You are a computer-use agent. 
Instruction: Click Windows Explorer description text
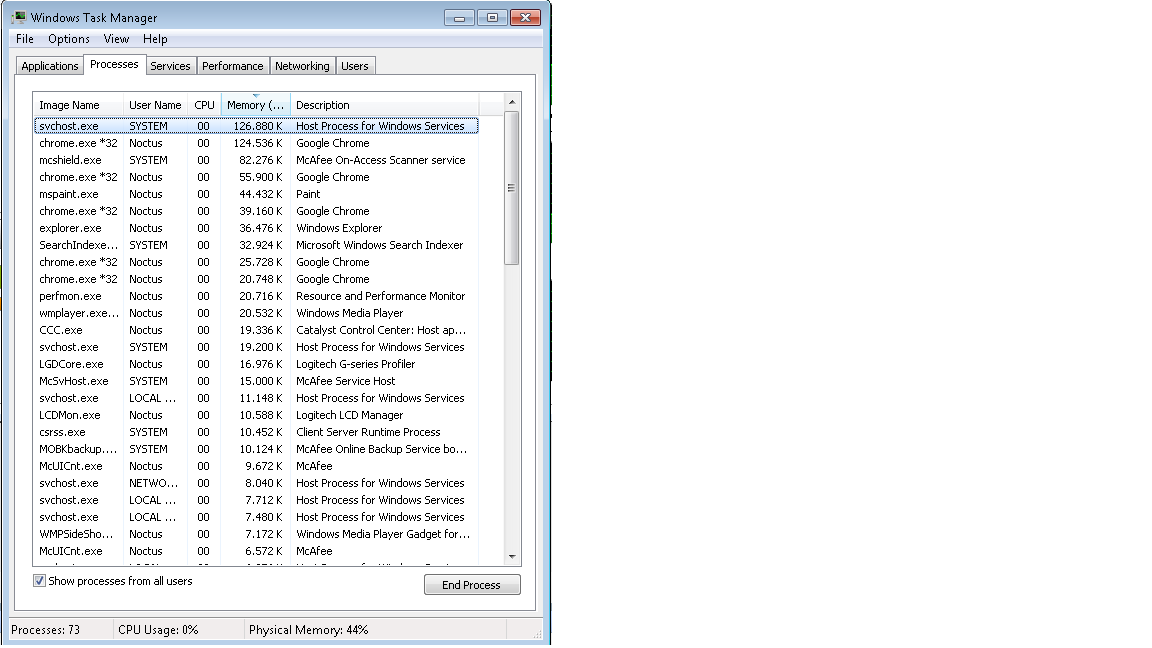click(339, 228)
